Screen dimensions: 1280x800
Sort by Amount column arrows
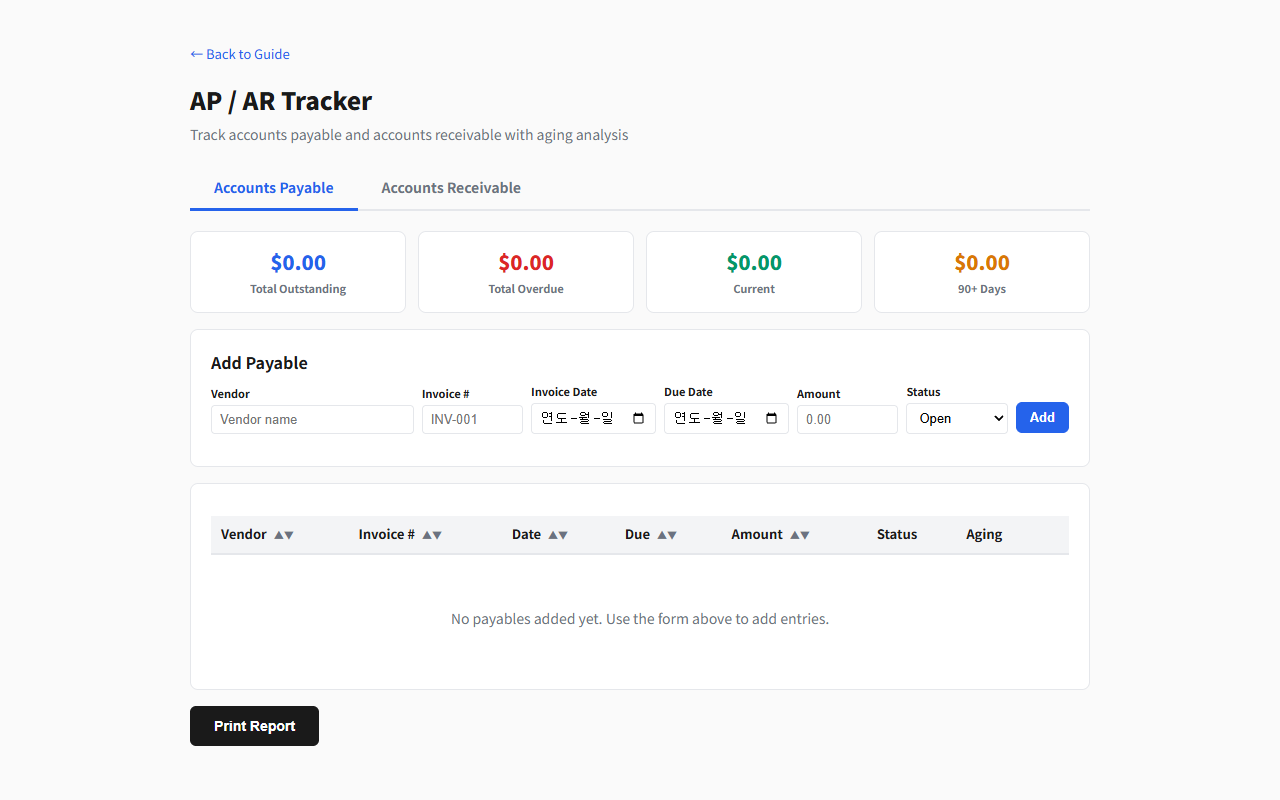799,535
